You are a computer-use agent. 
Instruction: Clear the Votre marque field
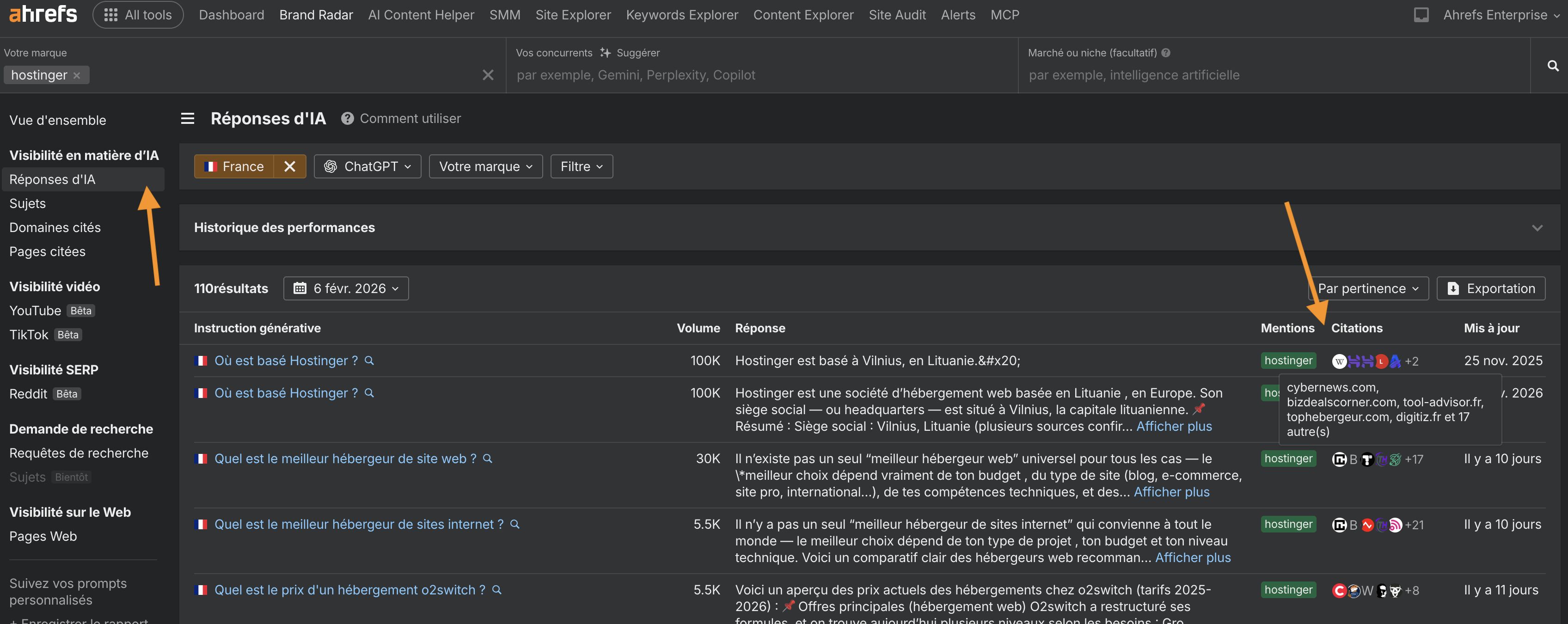488,75
